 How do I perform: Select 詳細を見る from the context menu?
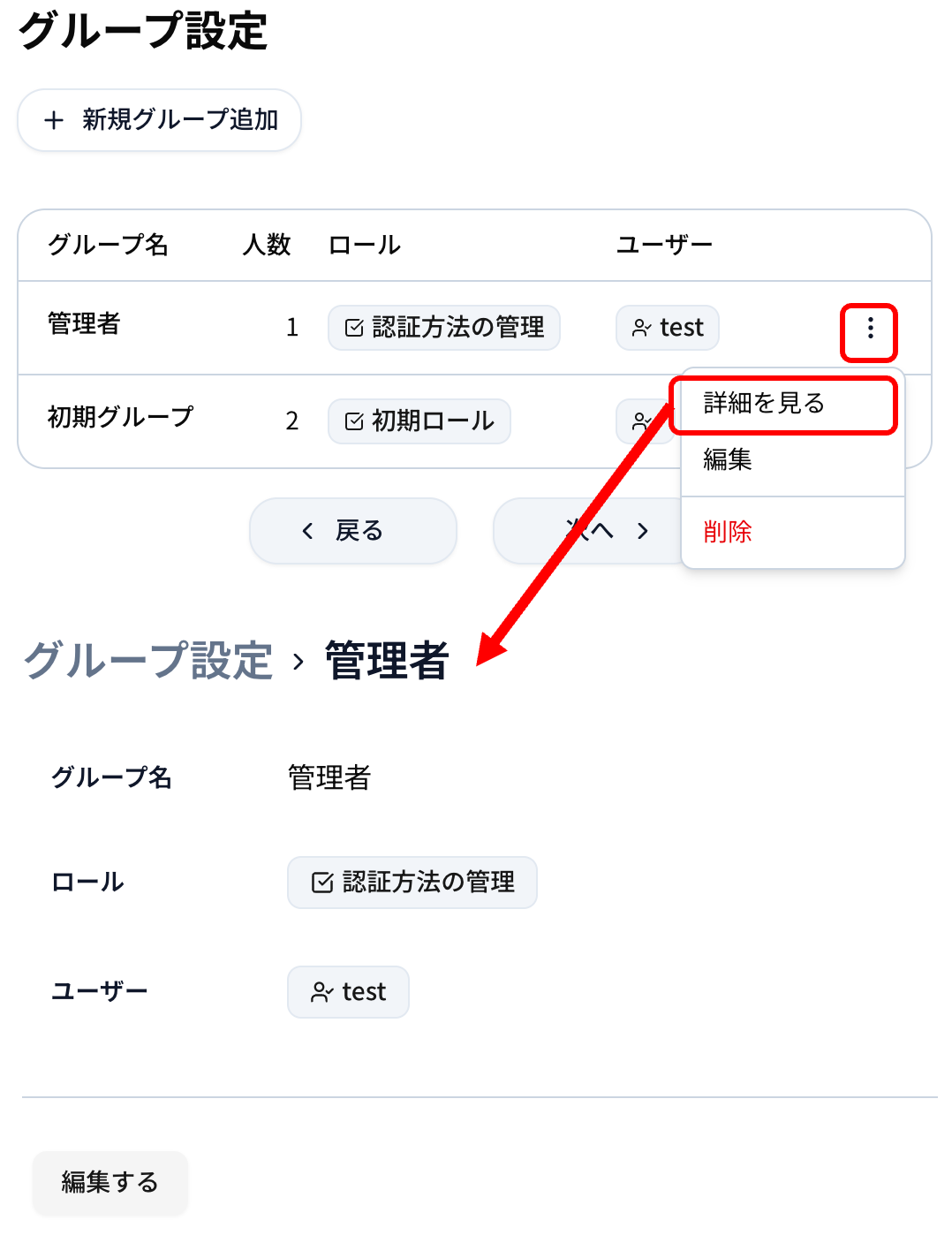pos(764,404)
